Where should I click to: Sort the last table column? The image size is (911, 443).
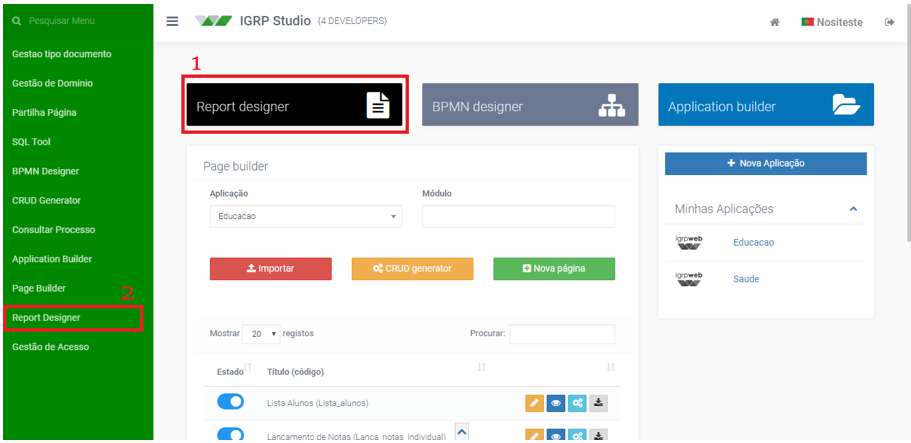coord(610,367)
